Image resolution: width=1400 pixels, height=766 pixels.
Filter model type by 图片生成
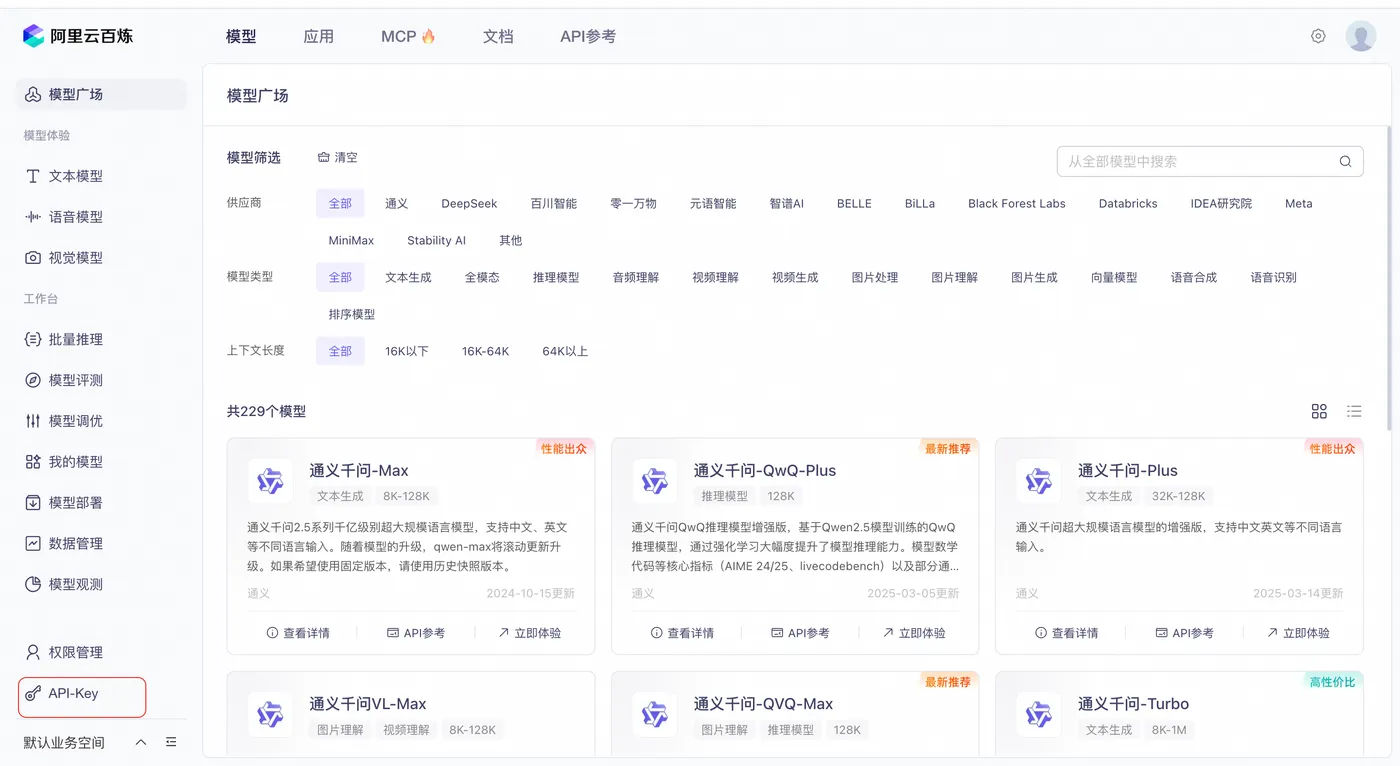coord(1034,277)
